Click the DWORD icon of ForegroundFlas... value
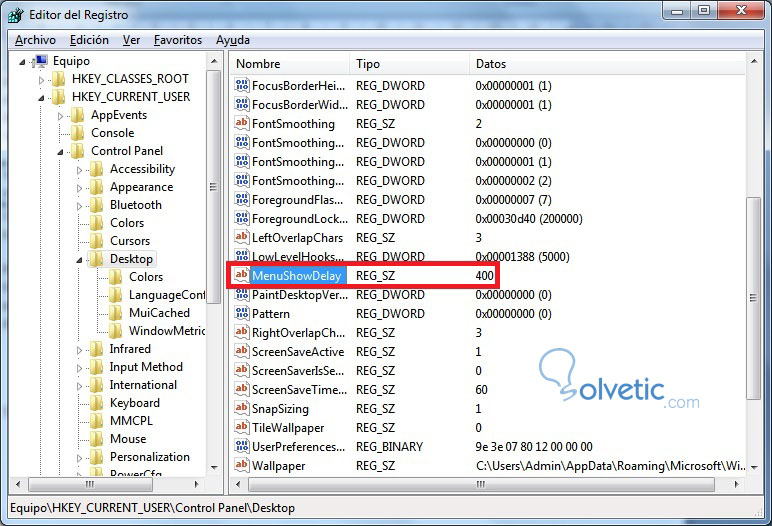 click(242, 199)
